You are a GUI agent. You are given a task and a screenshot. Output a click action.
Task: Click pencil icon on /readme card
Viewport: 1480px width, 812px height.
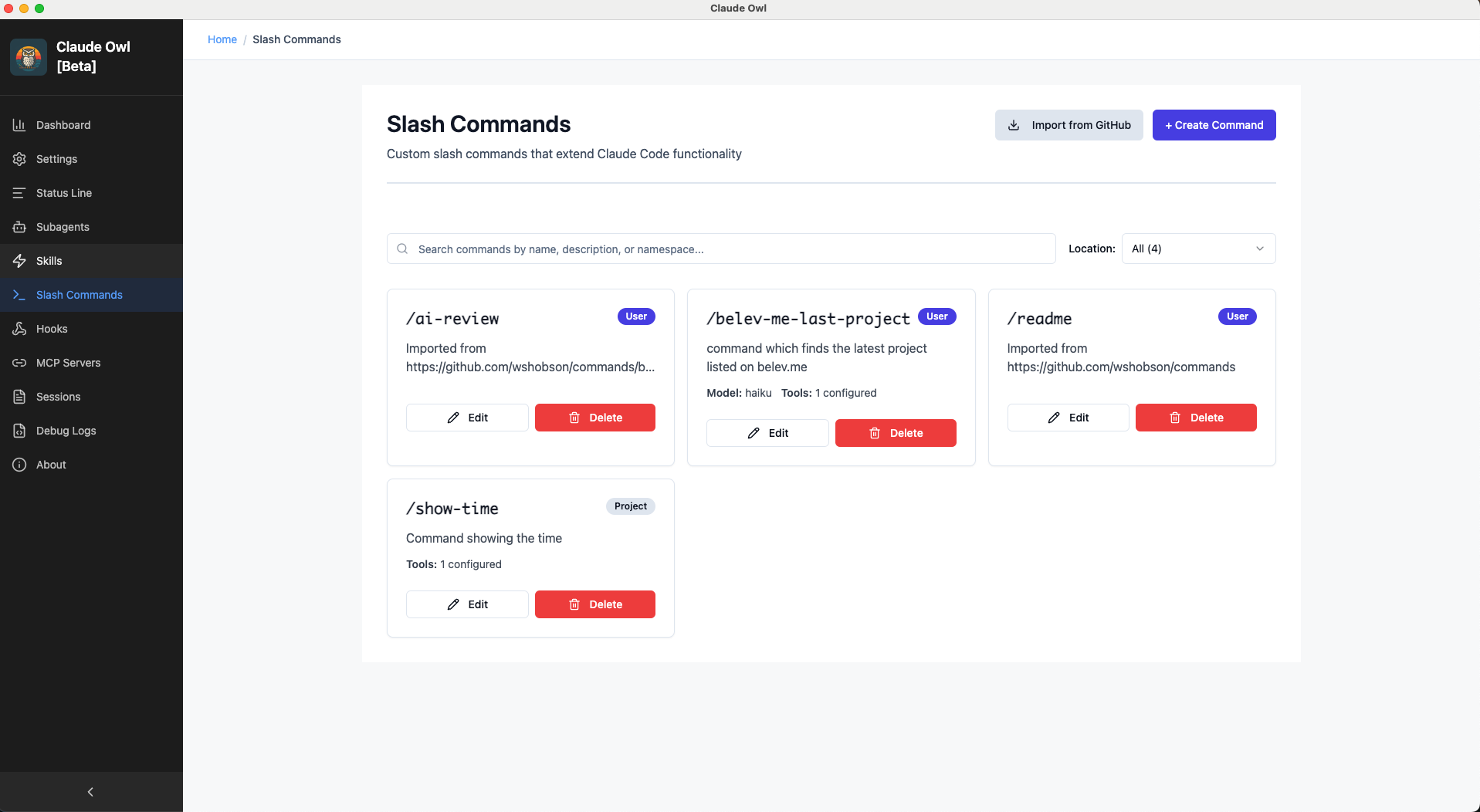(x=1054, y=418)
